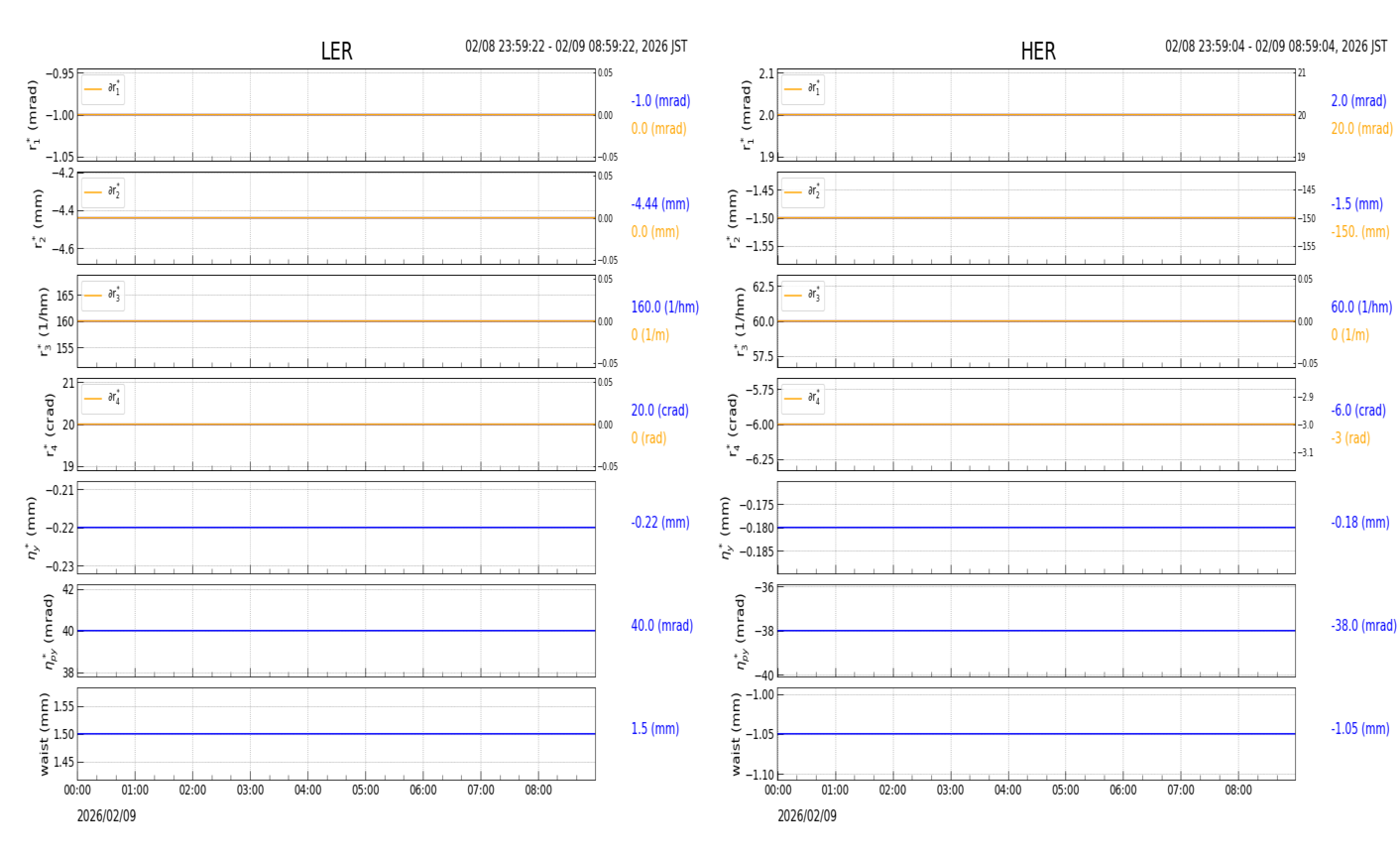Click the '40.0 (mrad)' value label
The height and width of the screenshot is (857, 1400).
(x=662, y=626)
